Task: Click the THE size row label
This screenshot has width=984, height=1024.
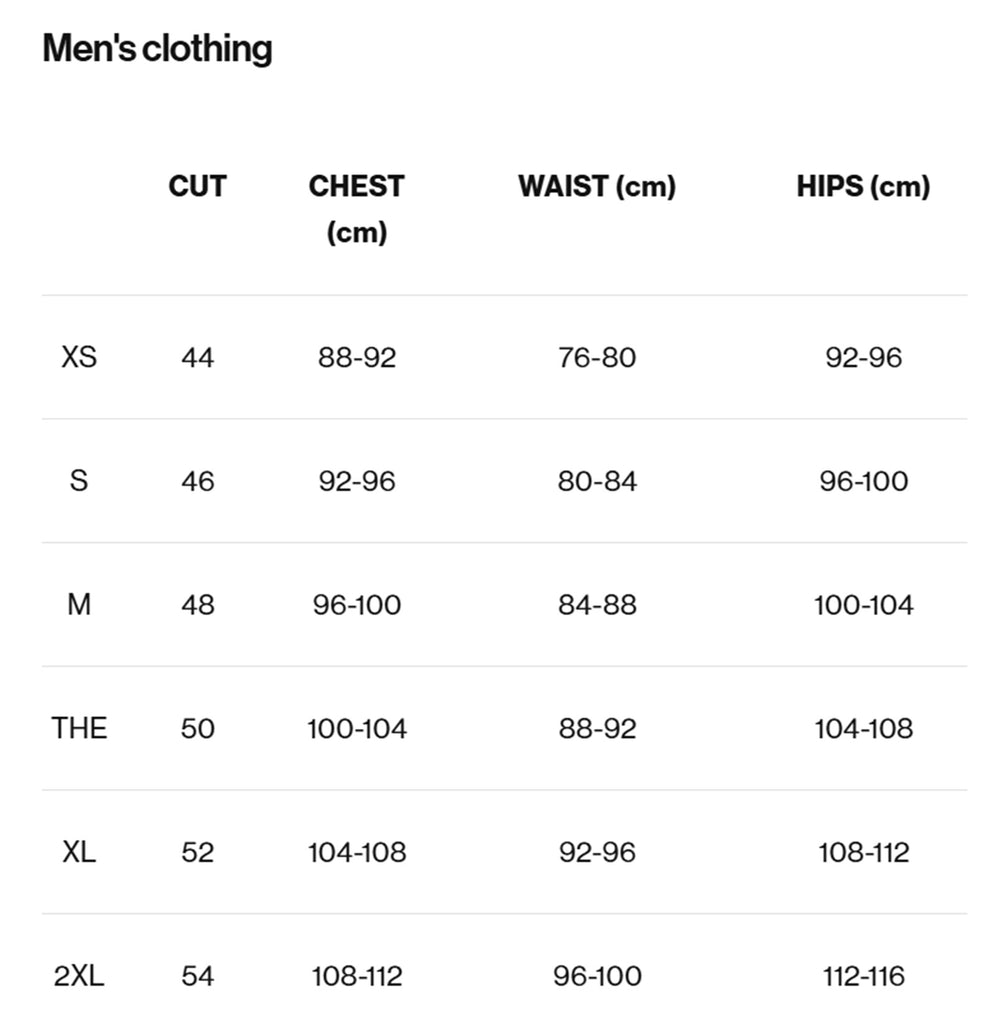Action: point(79,728)
